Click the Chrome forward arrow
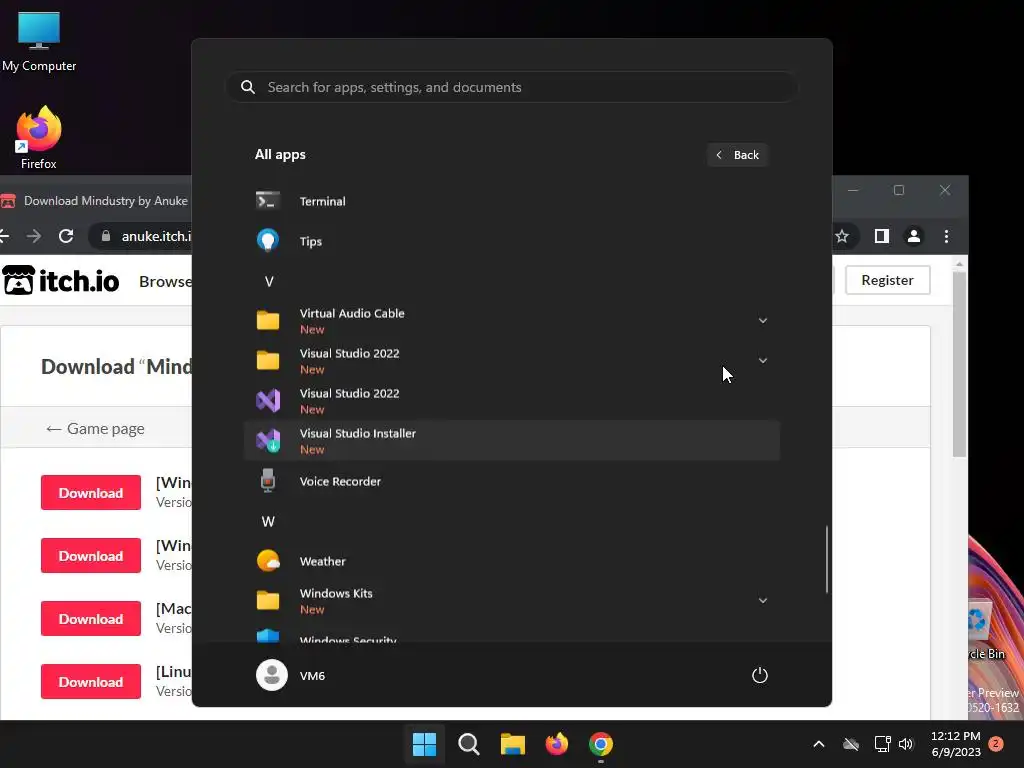 coord(34,236)
